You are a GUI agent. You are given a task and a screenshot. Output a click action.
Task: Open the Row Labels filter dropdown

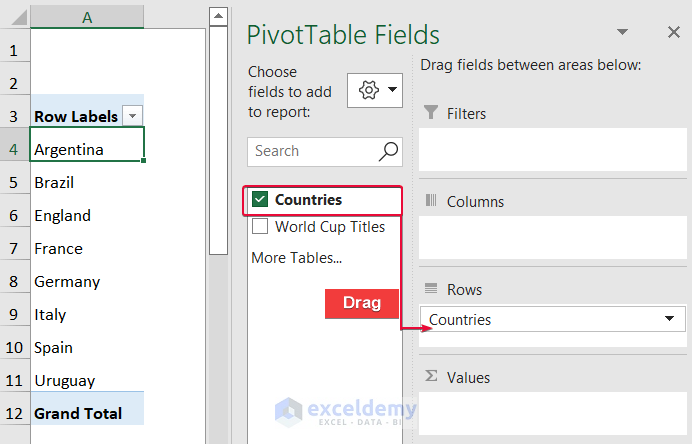pyautogui.click(x=131, y=116)
